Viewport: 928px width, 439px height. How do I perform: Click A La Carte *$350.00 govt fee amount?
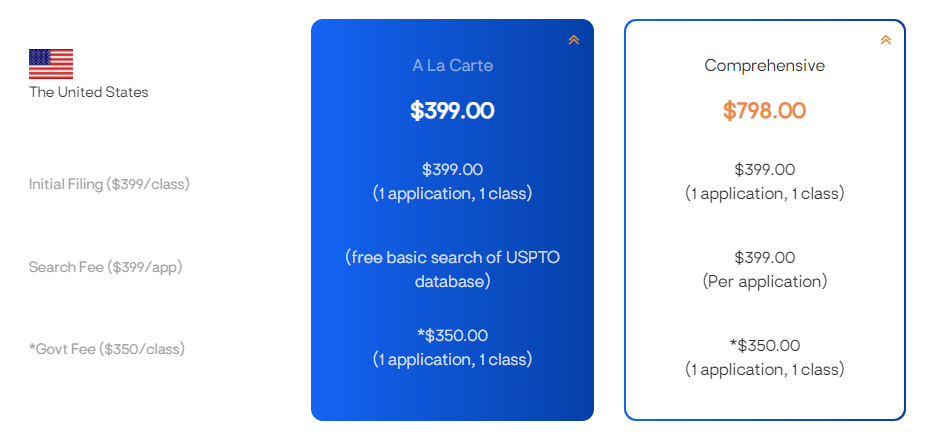(x=452, y=336)
